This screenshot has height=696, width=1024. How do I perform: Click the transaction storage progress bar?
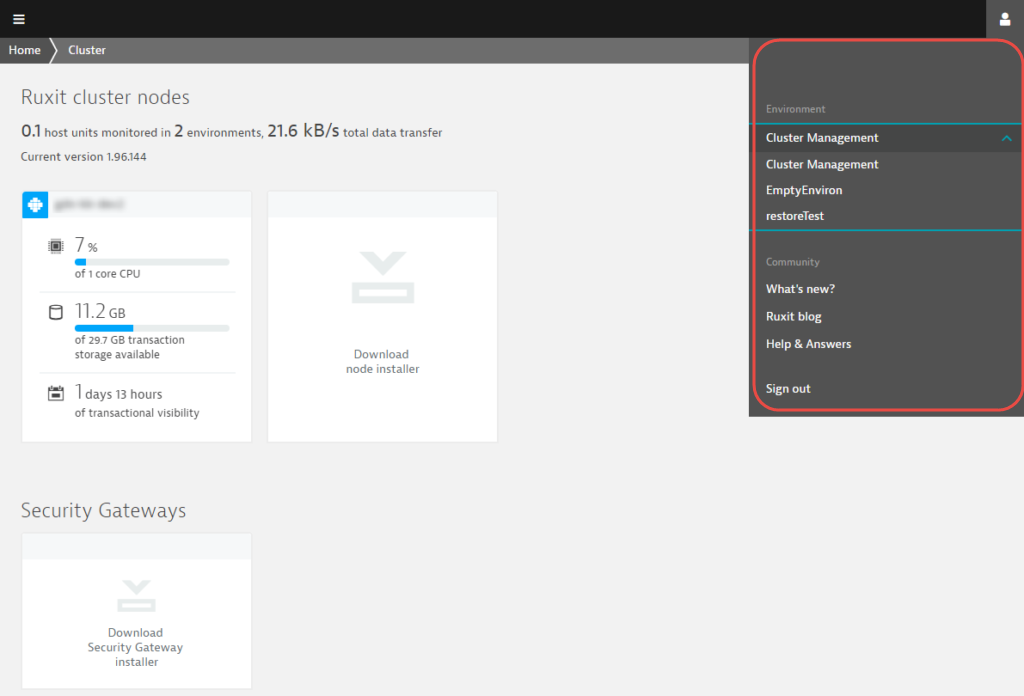point(152,328)
